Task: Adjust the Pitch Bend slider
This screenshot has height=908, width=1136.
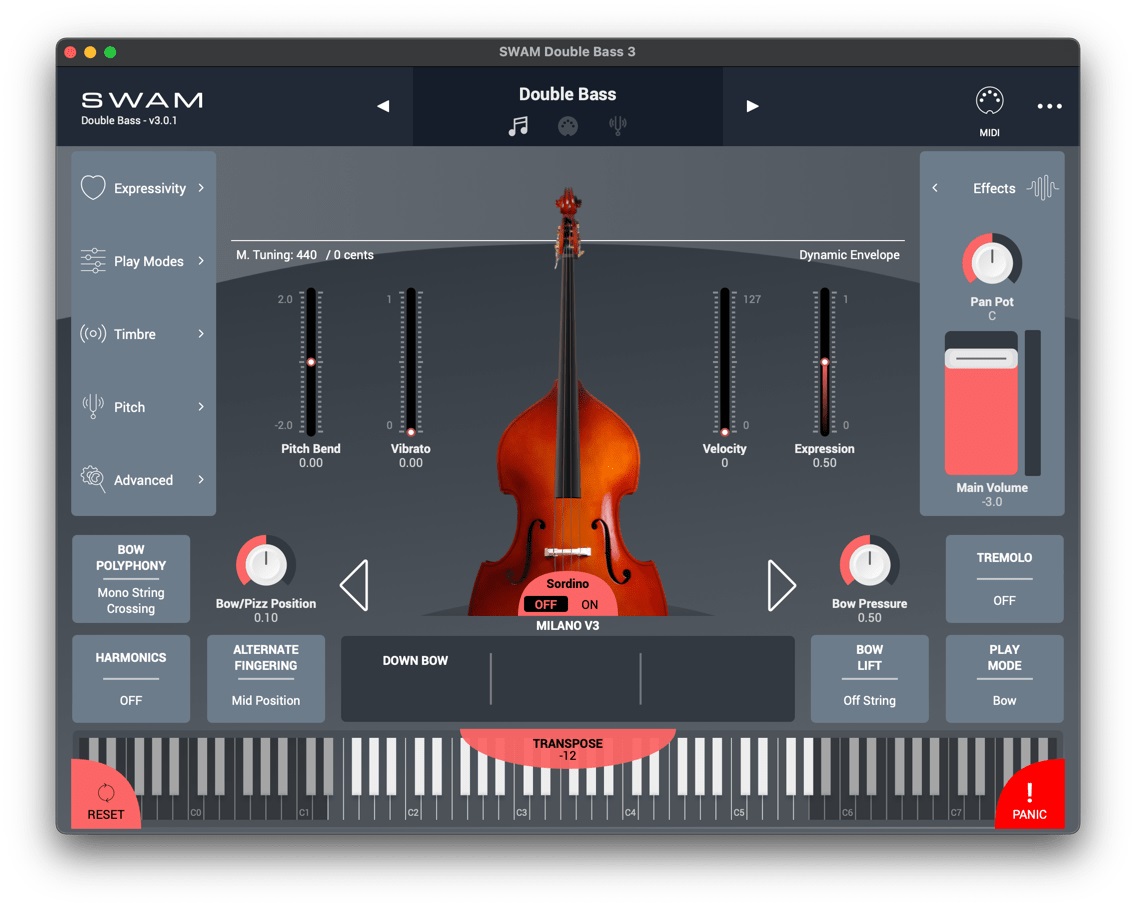Action: point(311,362)
